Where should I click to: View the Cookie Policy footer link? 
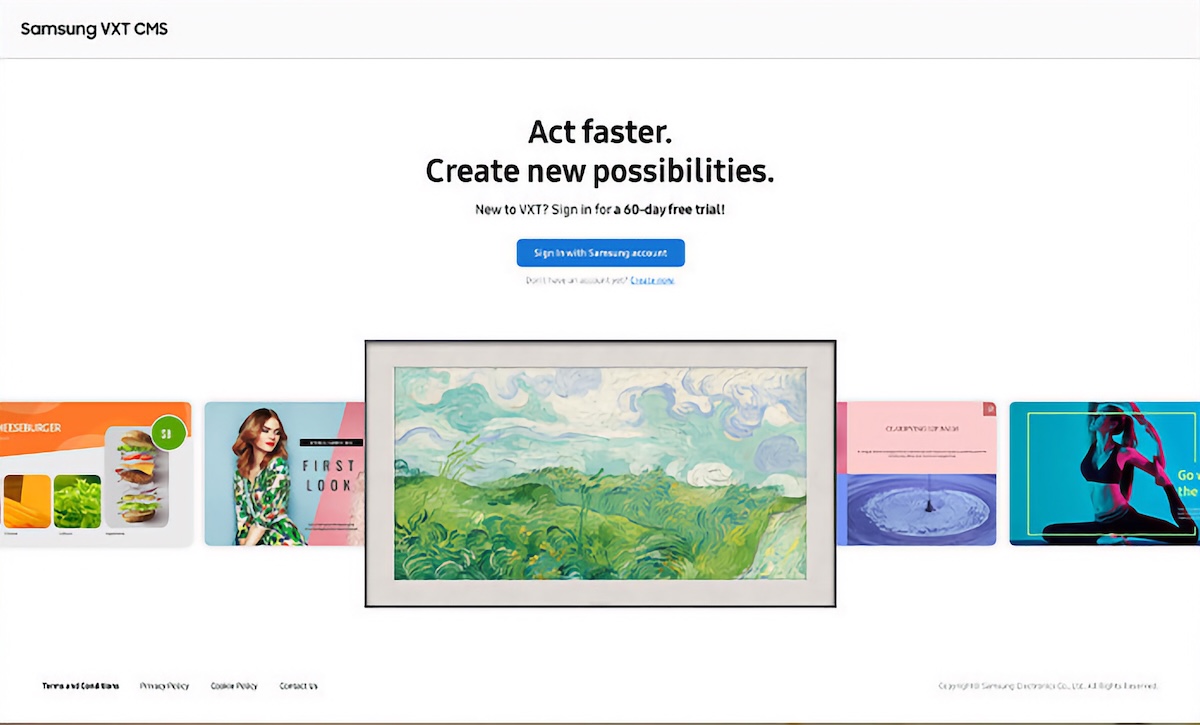coord(234,686)
